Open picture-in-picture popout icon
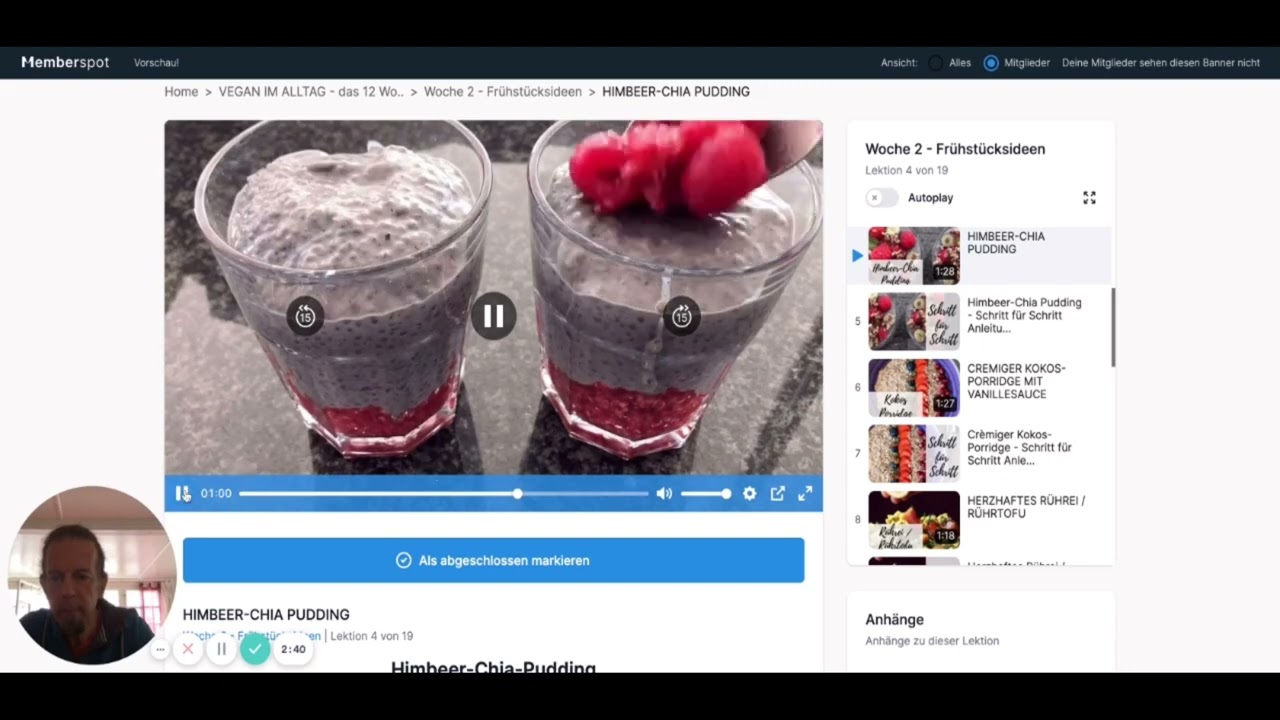Screen dimensions: 1280x720 (x=777, y=493)
